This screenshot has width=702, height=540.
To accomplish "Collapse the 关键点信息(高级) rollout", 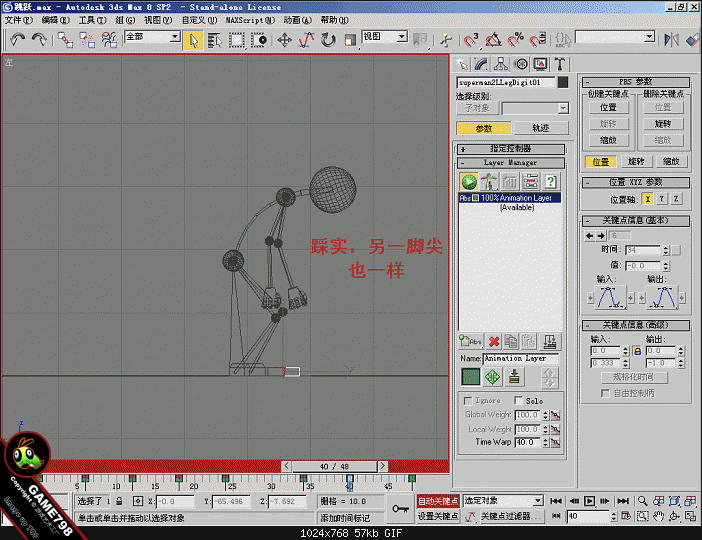I will 636,325.
